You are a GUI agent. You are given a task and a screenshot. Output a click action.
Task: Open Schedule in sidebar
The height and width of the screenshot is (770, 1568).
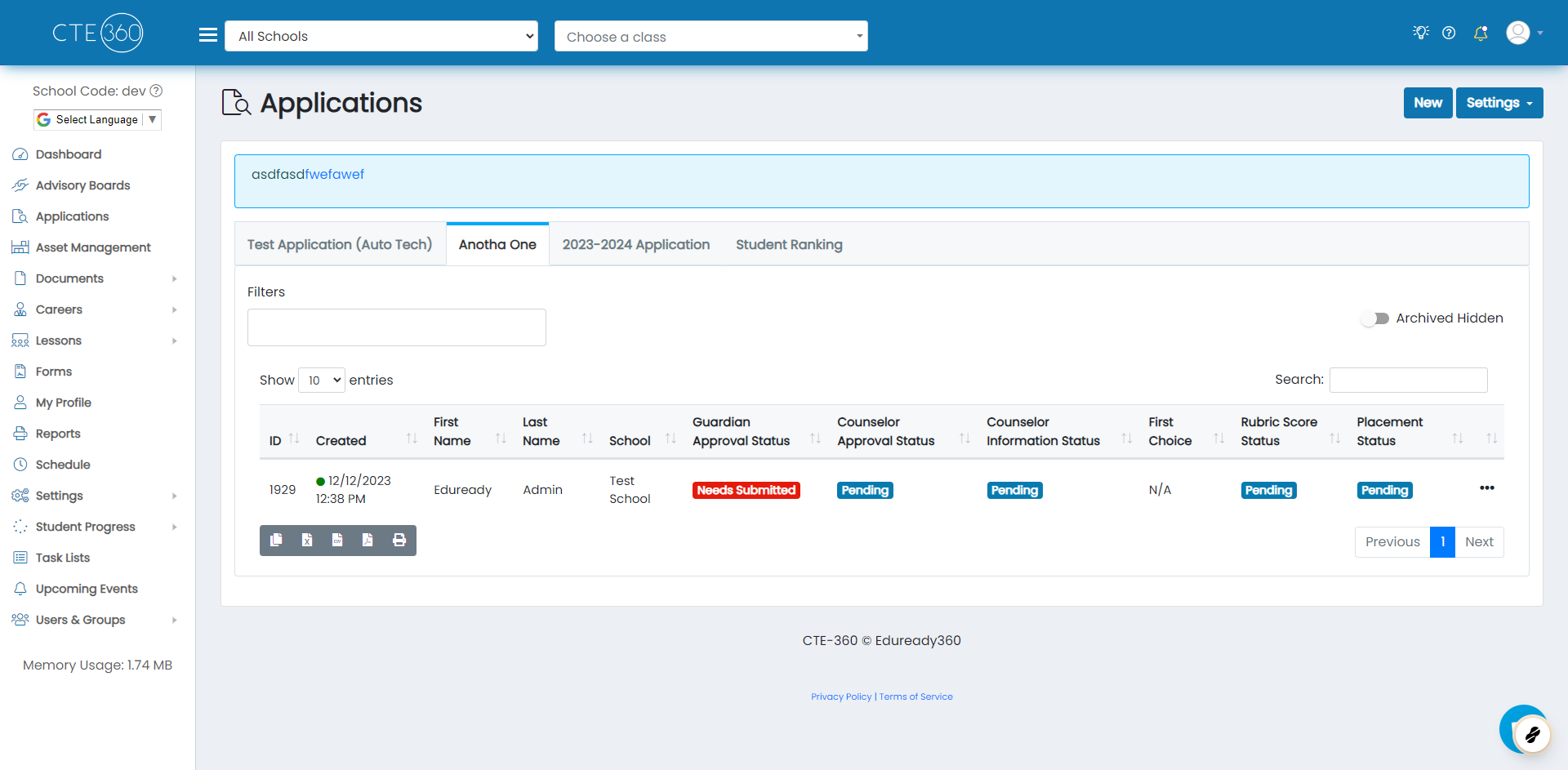click(x=63, y=465)
